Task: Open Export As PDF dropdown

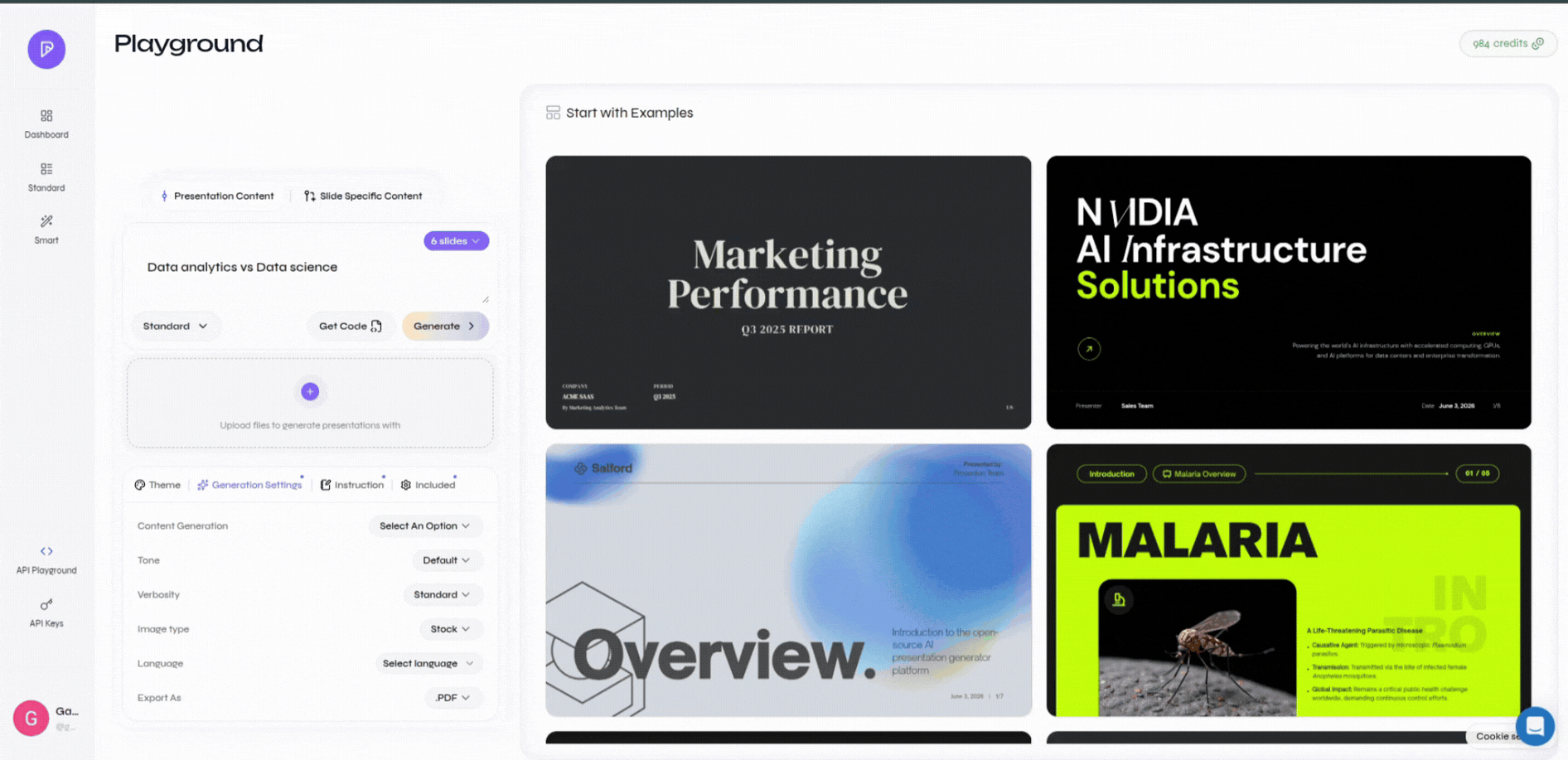Action: 452,698
